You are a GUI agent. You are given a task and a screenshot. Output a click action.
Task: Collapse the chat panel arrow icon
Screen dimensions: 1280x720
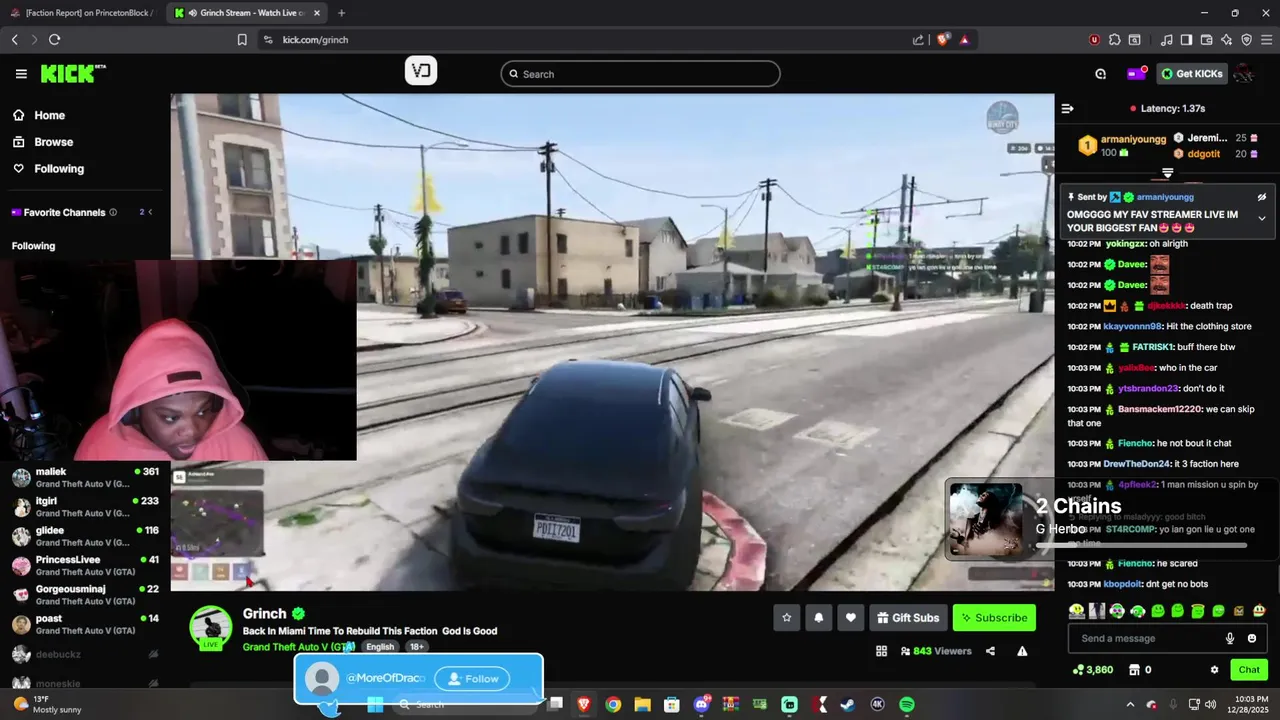[x=1067, y=108]
